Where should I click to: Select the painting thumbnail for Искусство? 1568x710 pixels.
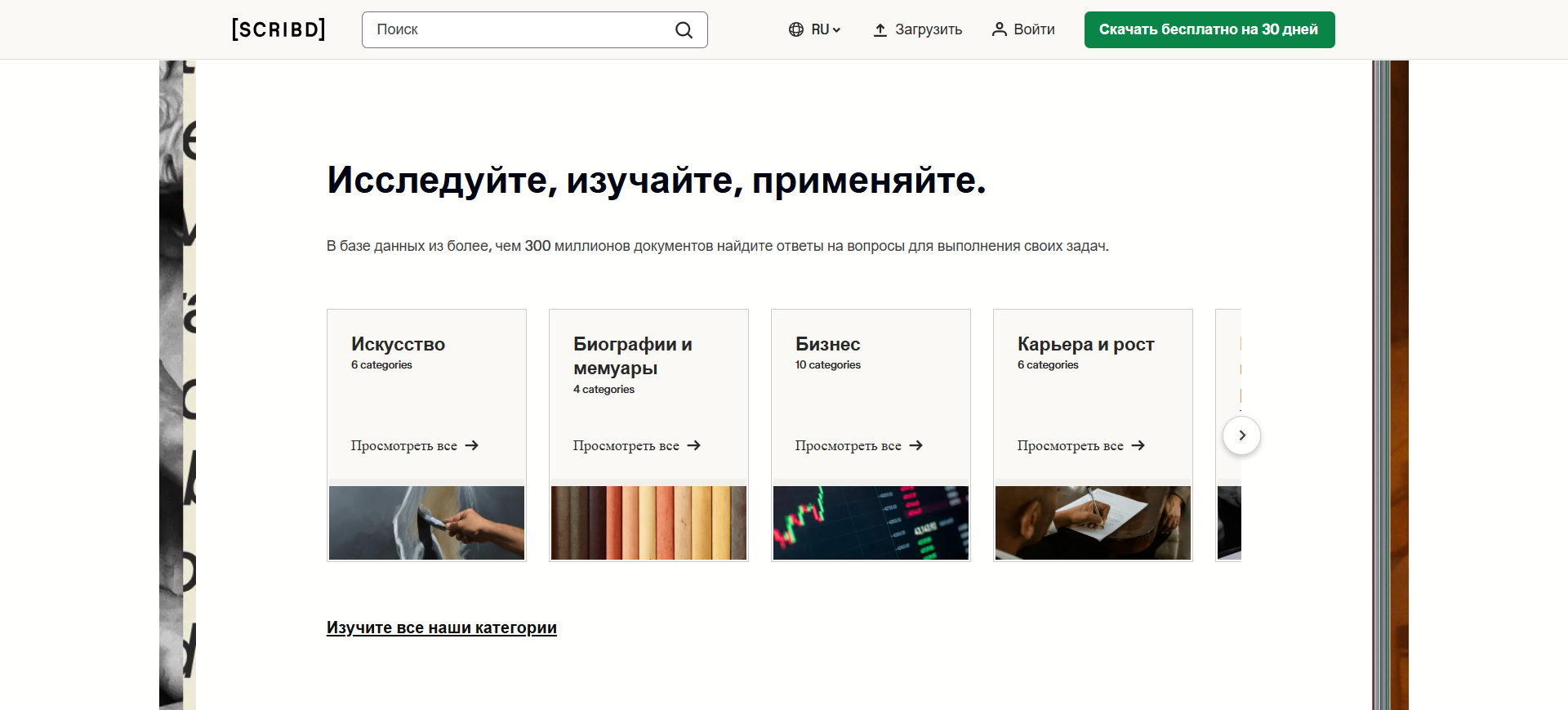coord(426,523)
